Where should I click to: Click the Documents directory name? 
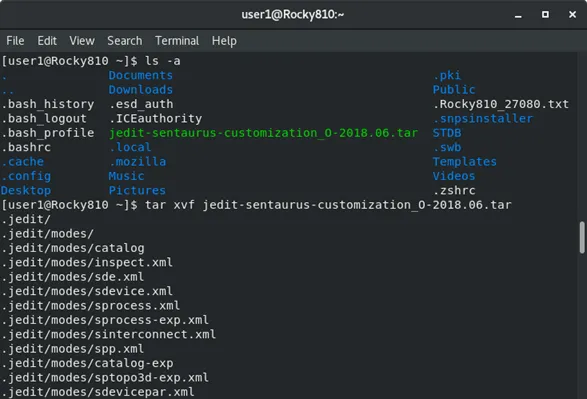tap(141, 75)
